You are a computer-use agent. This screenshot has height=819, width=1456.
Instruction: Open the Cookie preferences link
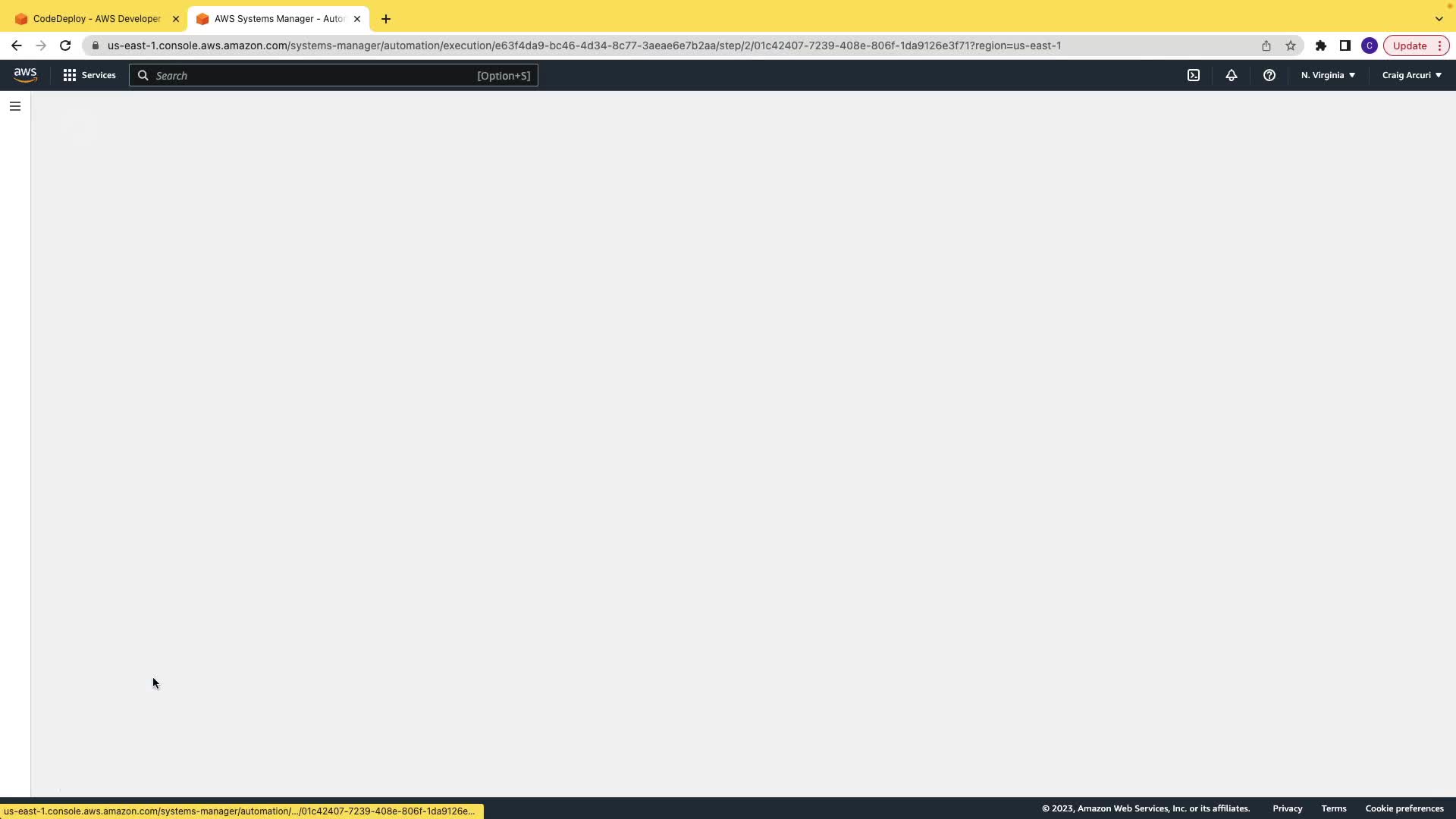point(1404,808)
